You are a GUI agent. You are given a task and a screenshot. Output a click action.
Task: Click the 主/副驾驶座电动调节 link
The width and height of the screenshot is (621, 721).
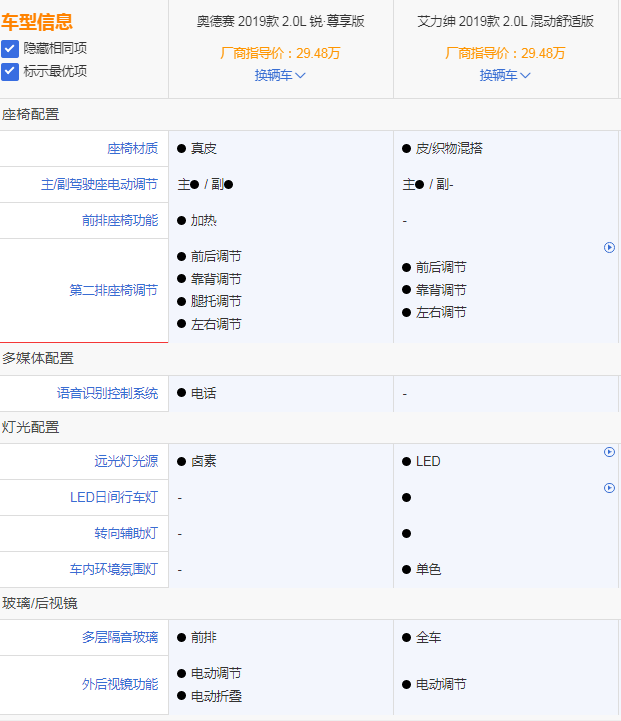(99, 184)
